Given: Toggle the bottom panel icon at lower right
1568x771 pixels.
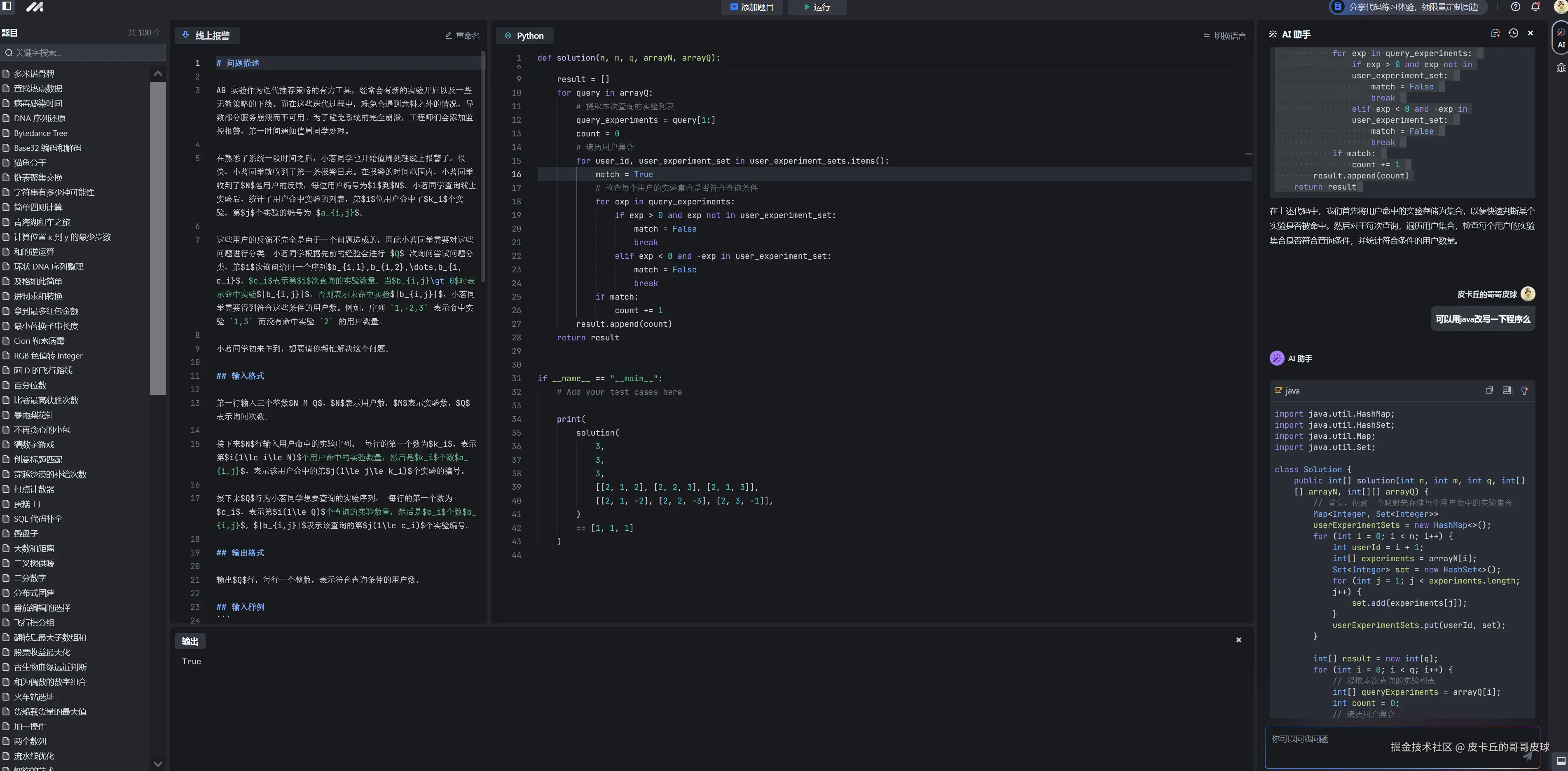Looking at the screenshot, I should [1561, 761].
